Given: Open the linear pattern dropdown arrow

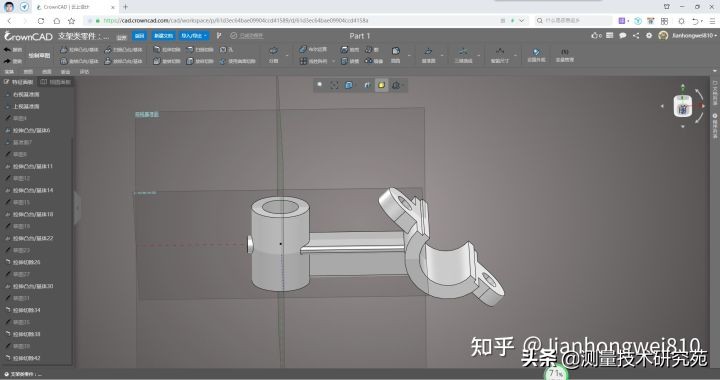Looking at the screenshot, I should (333, 61).
